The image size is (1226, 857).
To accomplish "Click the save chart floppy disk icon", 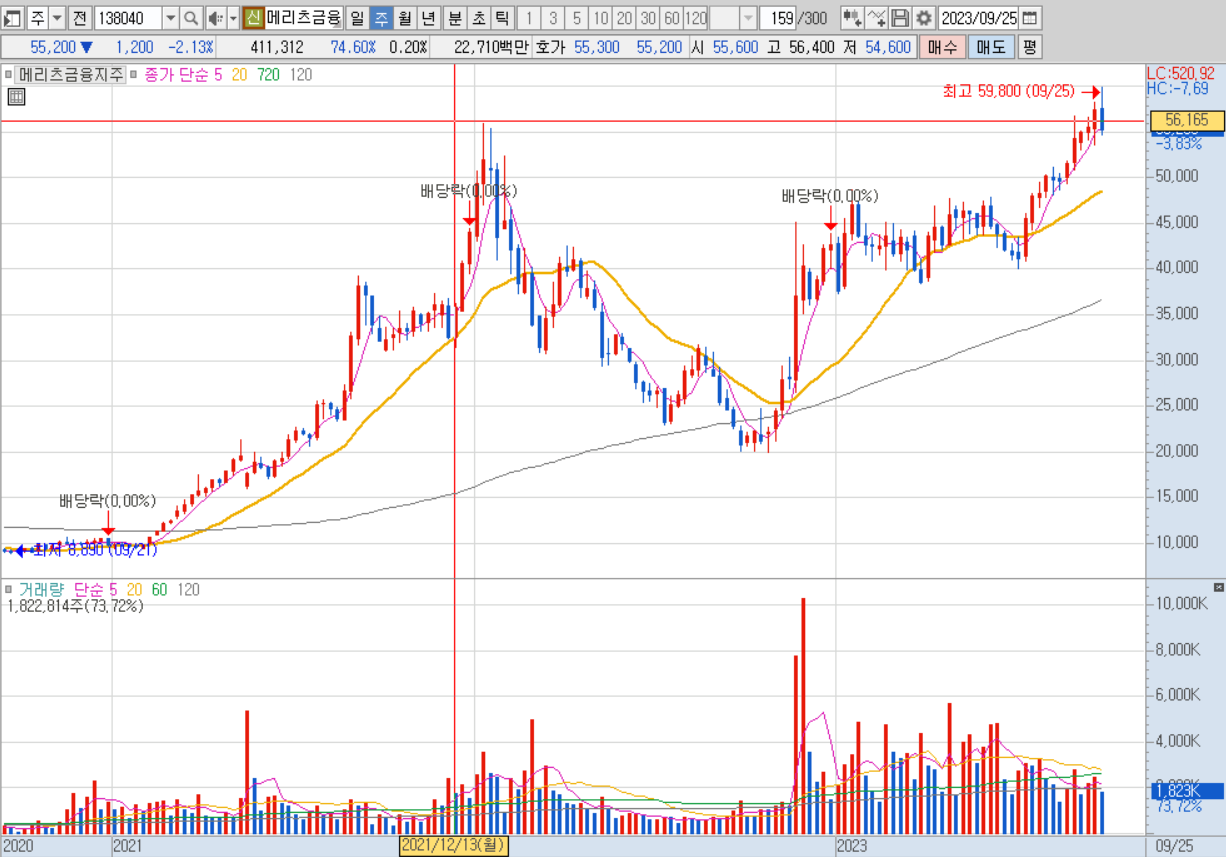I will pyautogui.click(x=900, y=18).
